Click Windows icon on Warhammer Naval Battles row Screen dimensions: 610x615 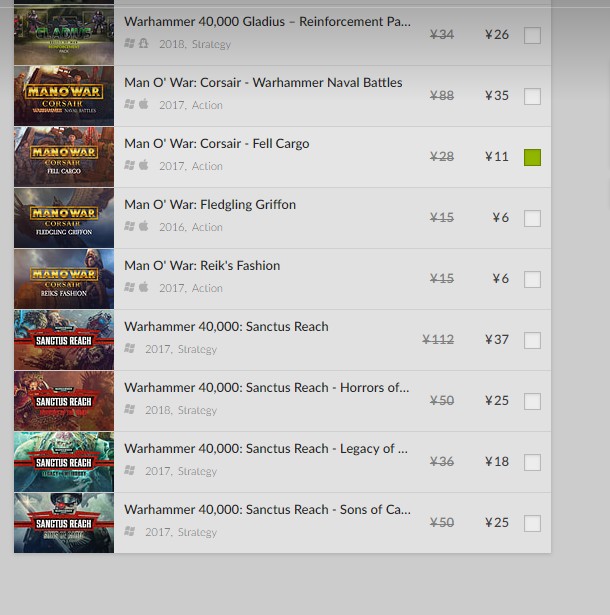coord(129,104)
